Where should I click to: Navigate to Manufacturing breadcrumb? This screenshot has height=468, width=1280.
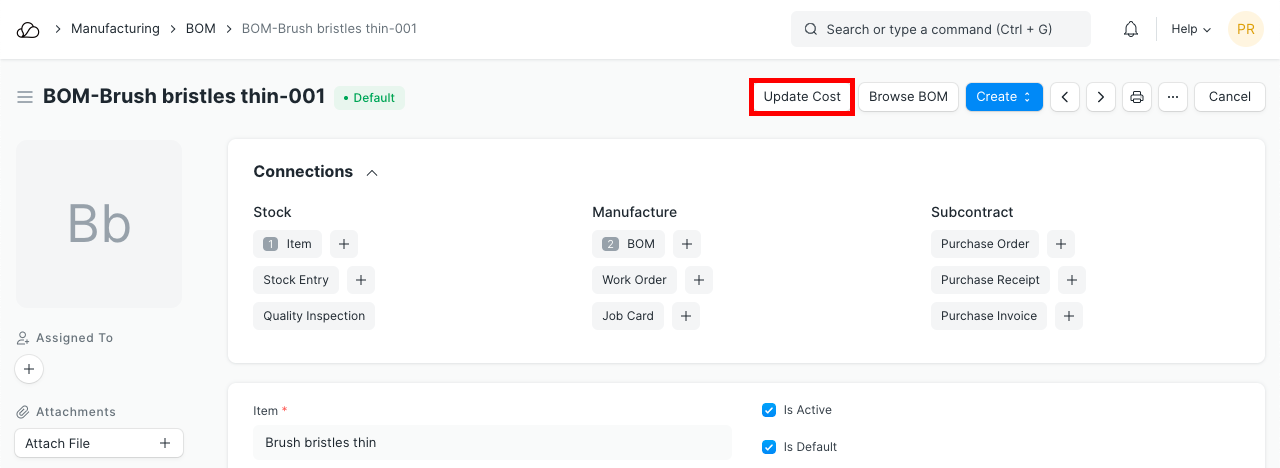[115, 29]
